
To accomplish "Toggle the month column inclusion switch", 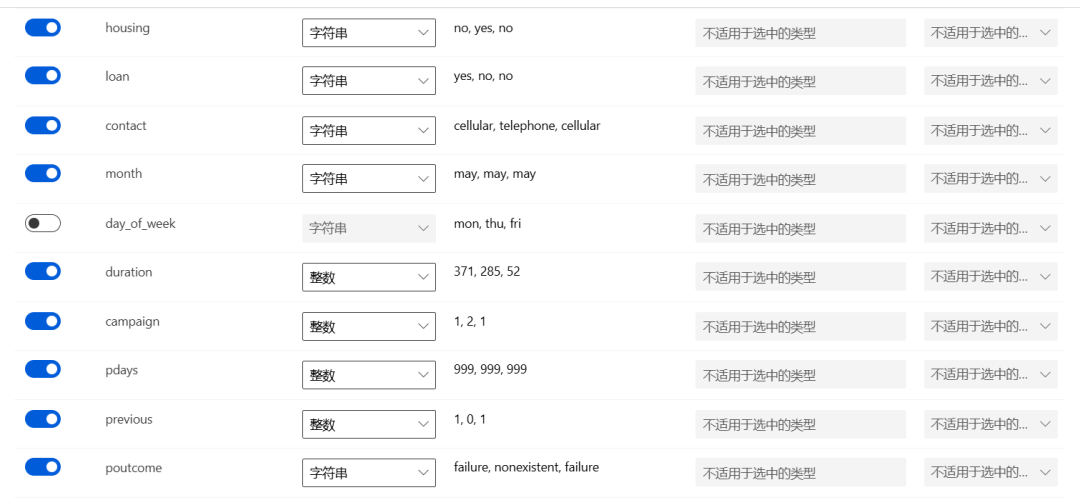I will coord(43,174).
